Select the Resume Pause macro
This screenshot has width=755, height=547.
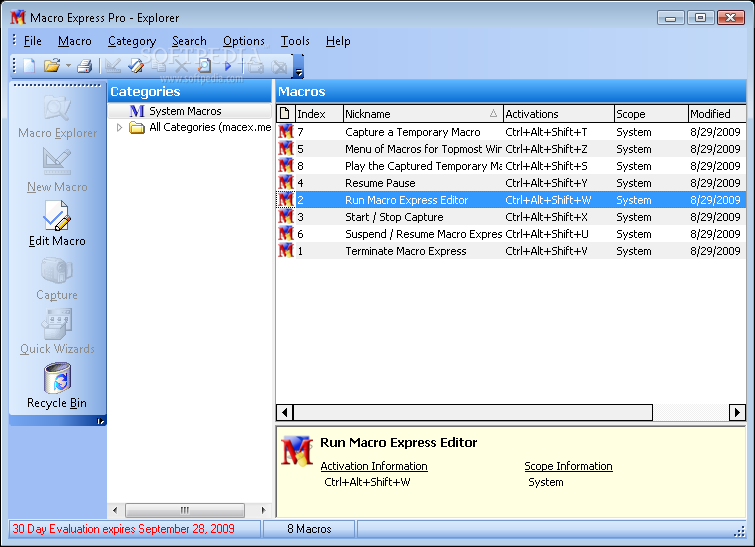[511, 183]
